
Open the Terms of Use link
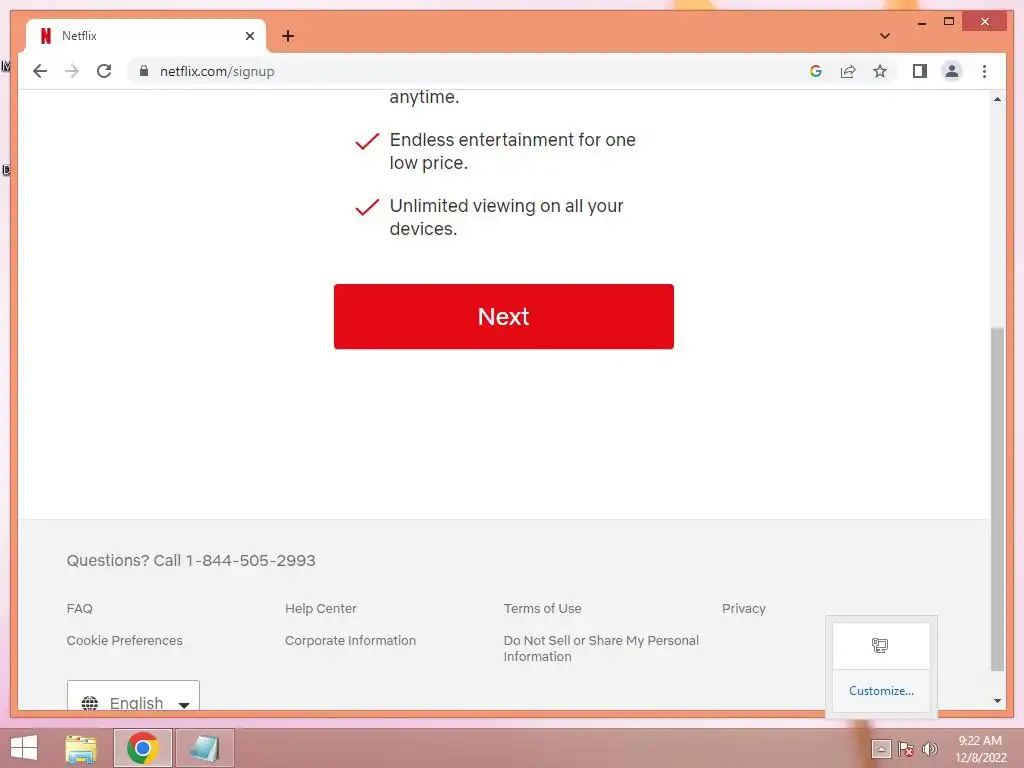pos(542,608)
